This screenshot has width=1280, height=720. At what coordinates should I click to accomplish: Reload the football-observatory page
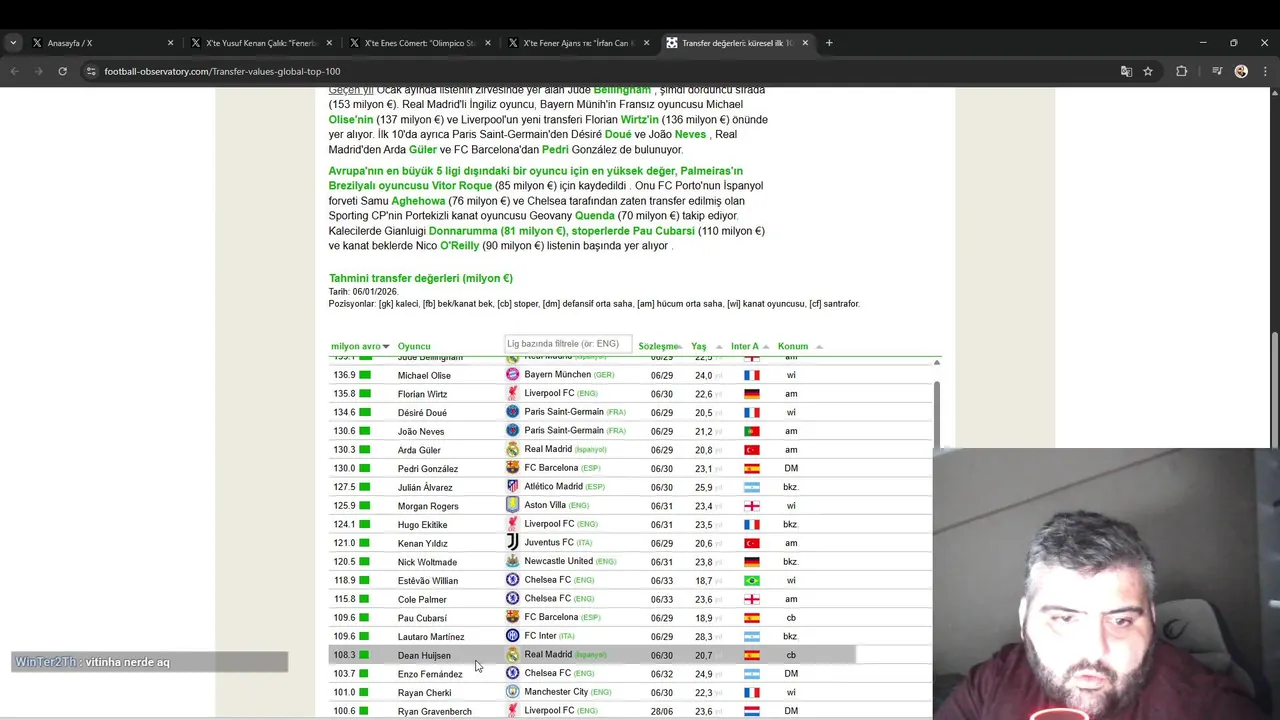tap(62, 71)
